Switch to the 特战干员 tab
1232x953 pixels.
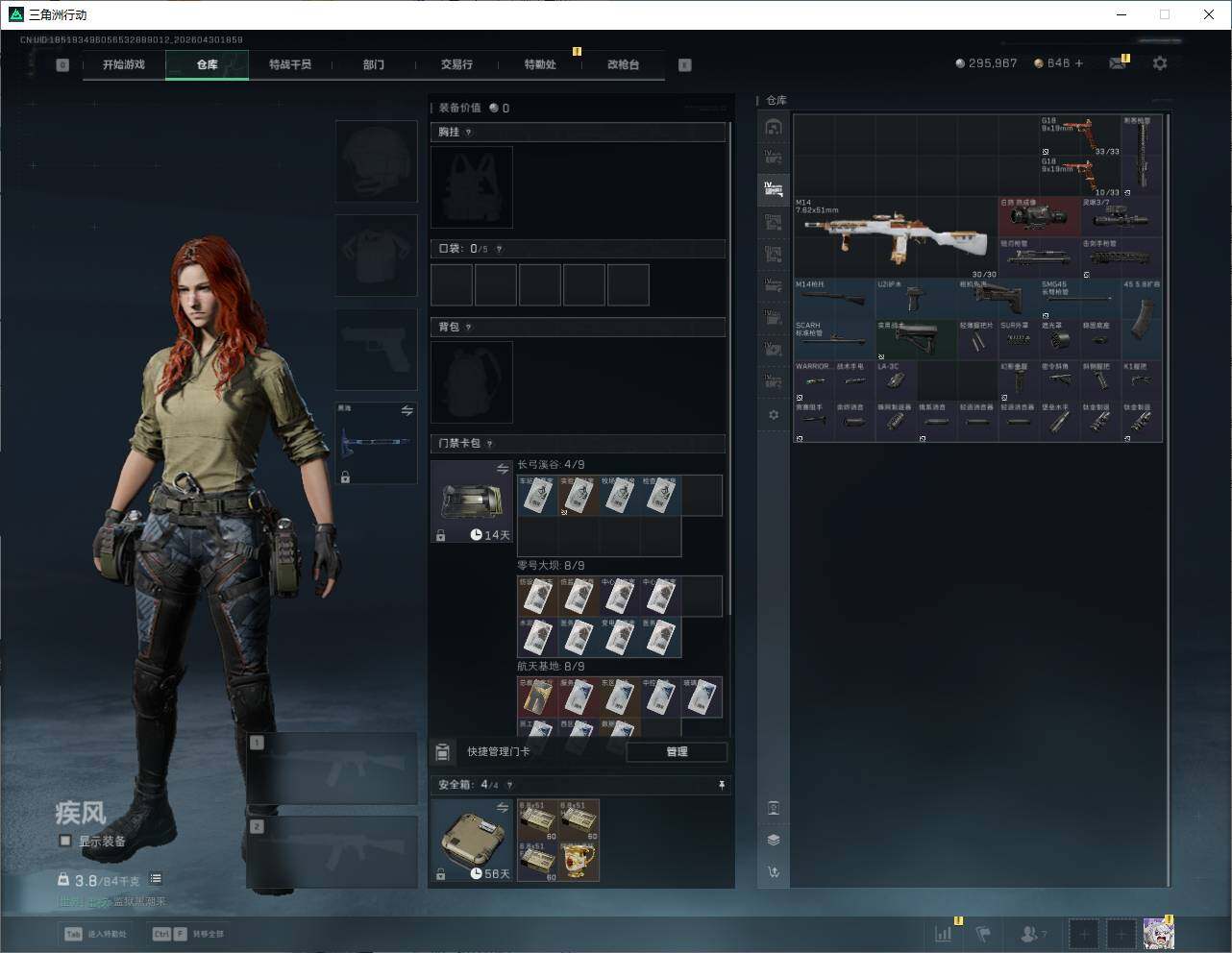point(290,64)
